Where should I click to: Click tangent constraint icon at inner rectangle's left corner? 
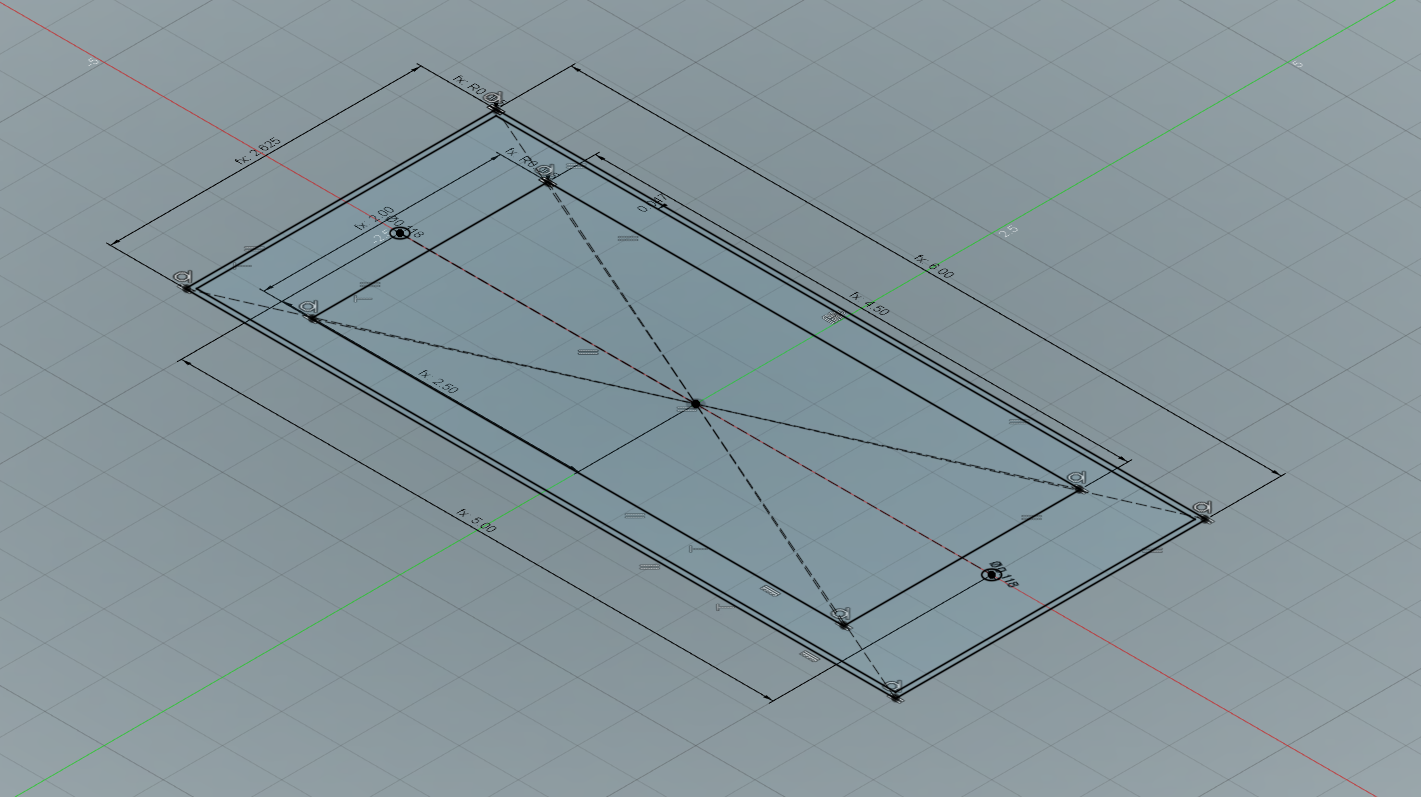pos(308,306)
